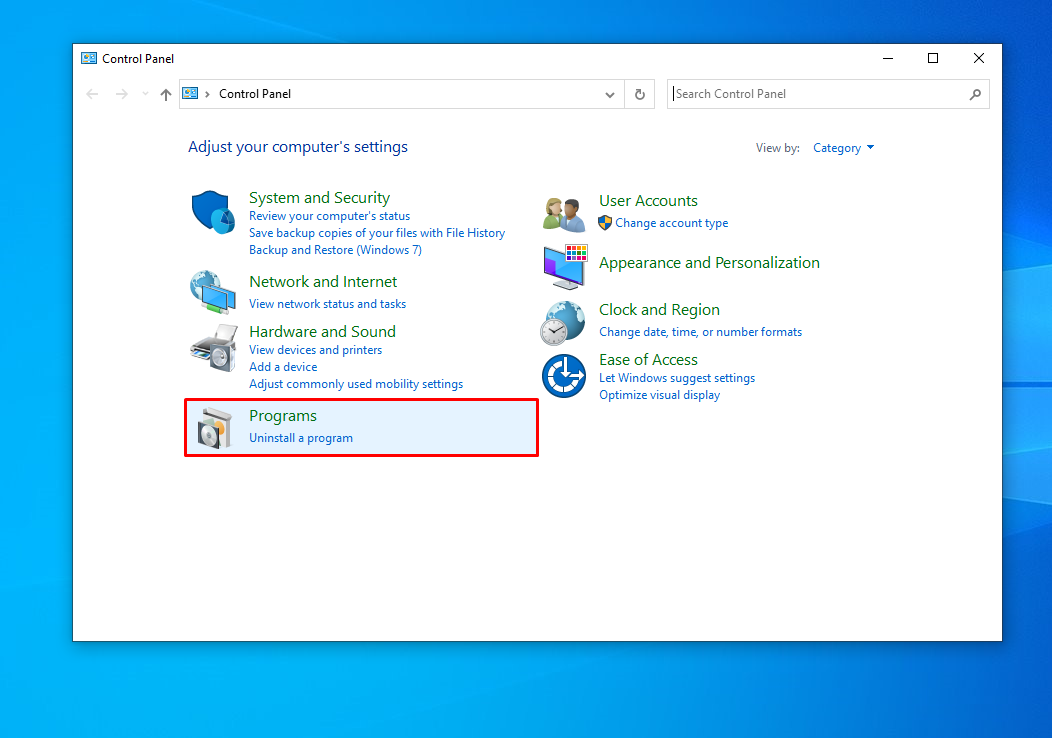The width and height of the screenshot is (1052, 738).
Task: Click Add a device link
Action: click(x=283, y=367)
